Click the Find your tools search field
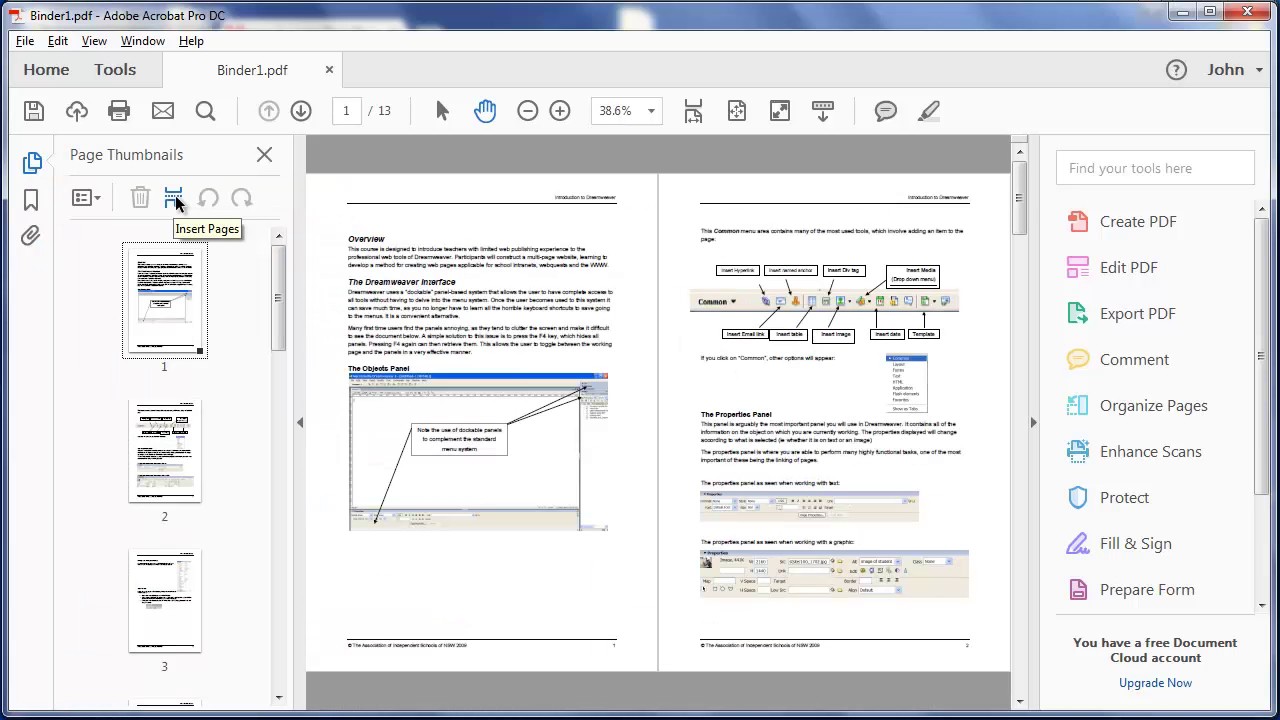The image size is (1280, 720). (x=1155, y=168)
